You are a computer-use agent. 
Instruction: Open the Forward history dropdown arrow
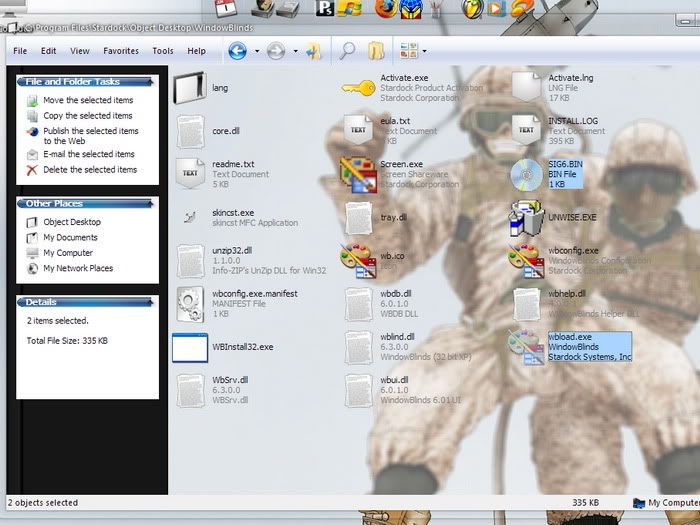tap(295, 51)
